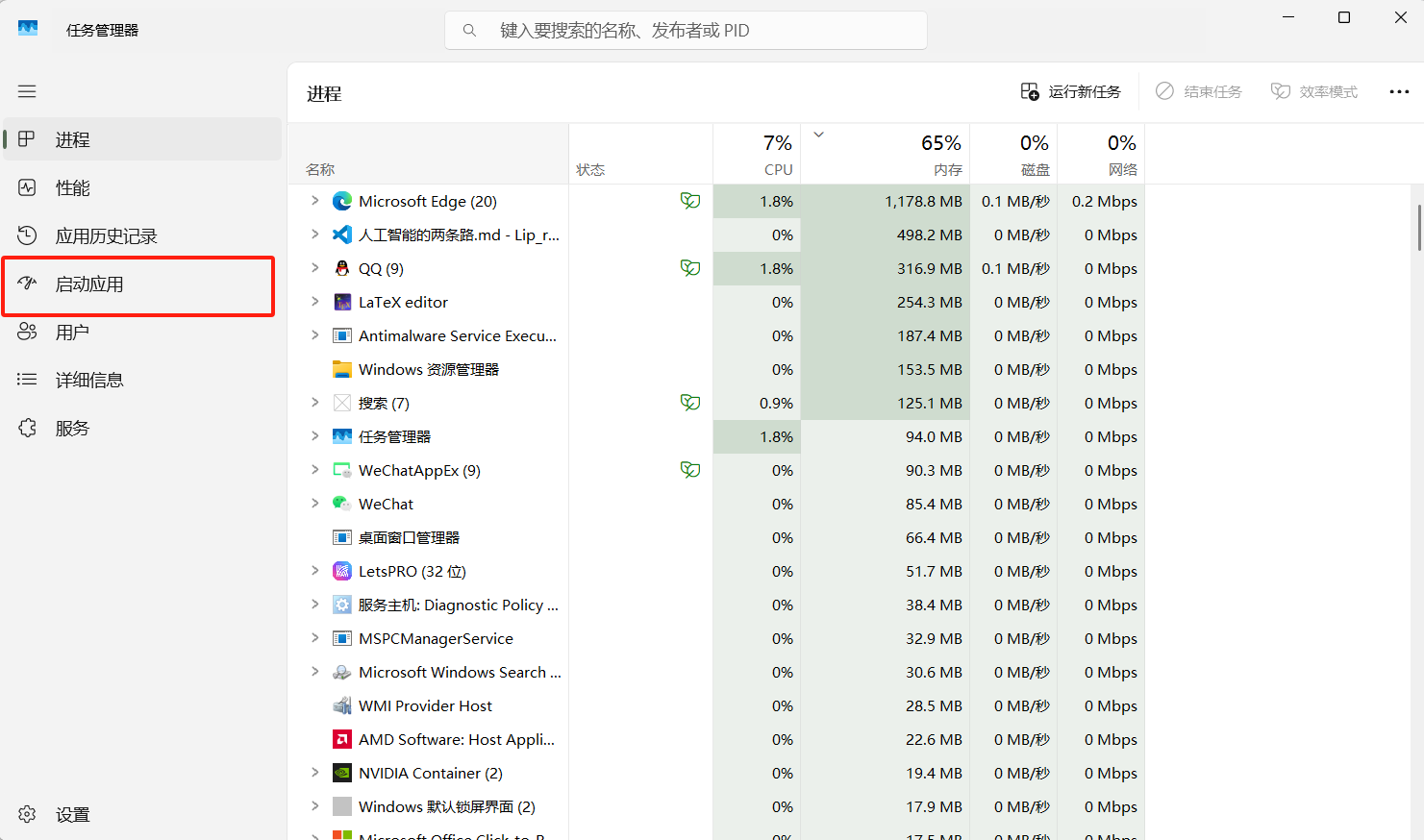This screenshot has height=840, width=1424.
Task: Switch to the 性能 page
Action: pos(142,187)
